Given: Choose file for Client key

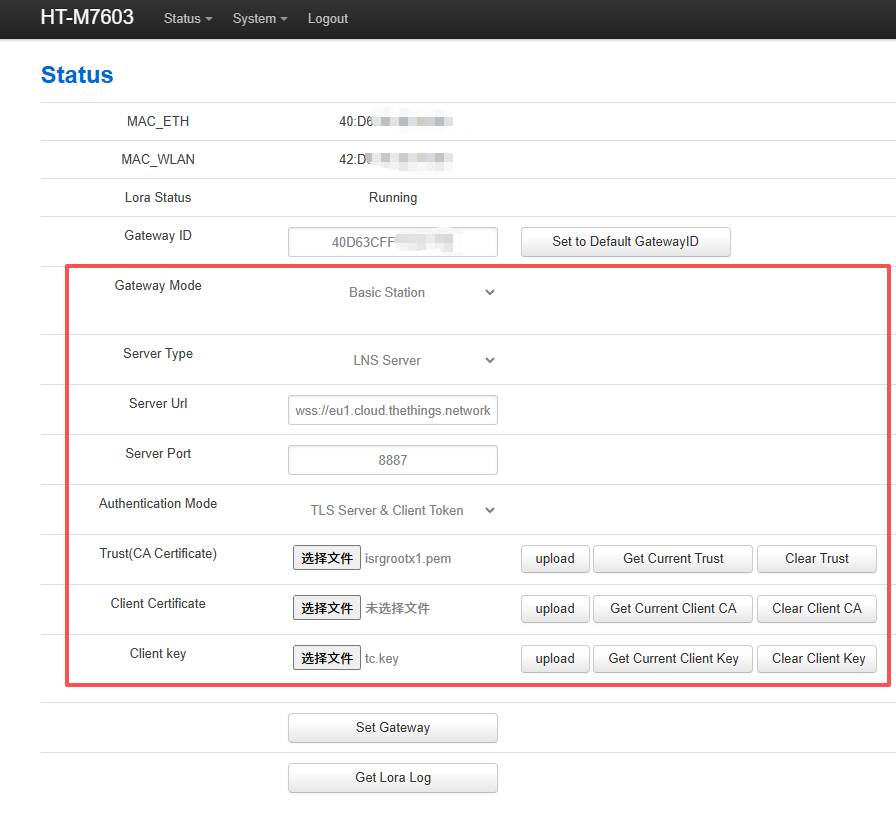Looking at the screenshot, I should pos(327,658).
